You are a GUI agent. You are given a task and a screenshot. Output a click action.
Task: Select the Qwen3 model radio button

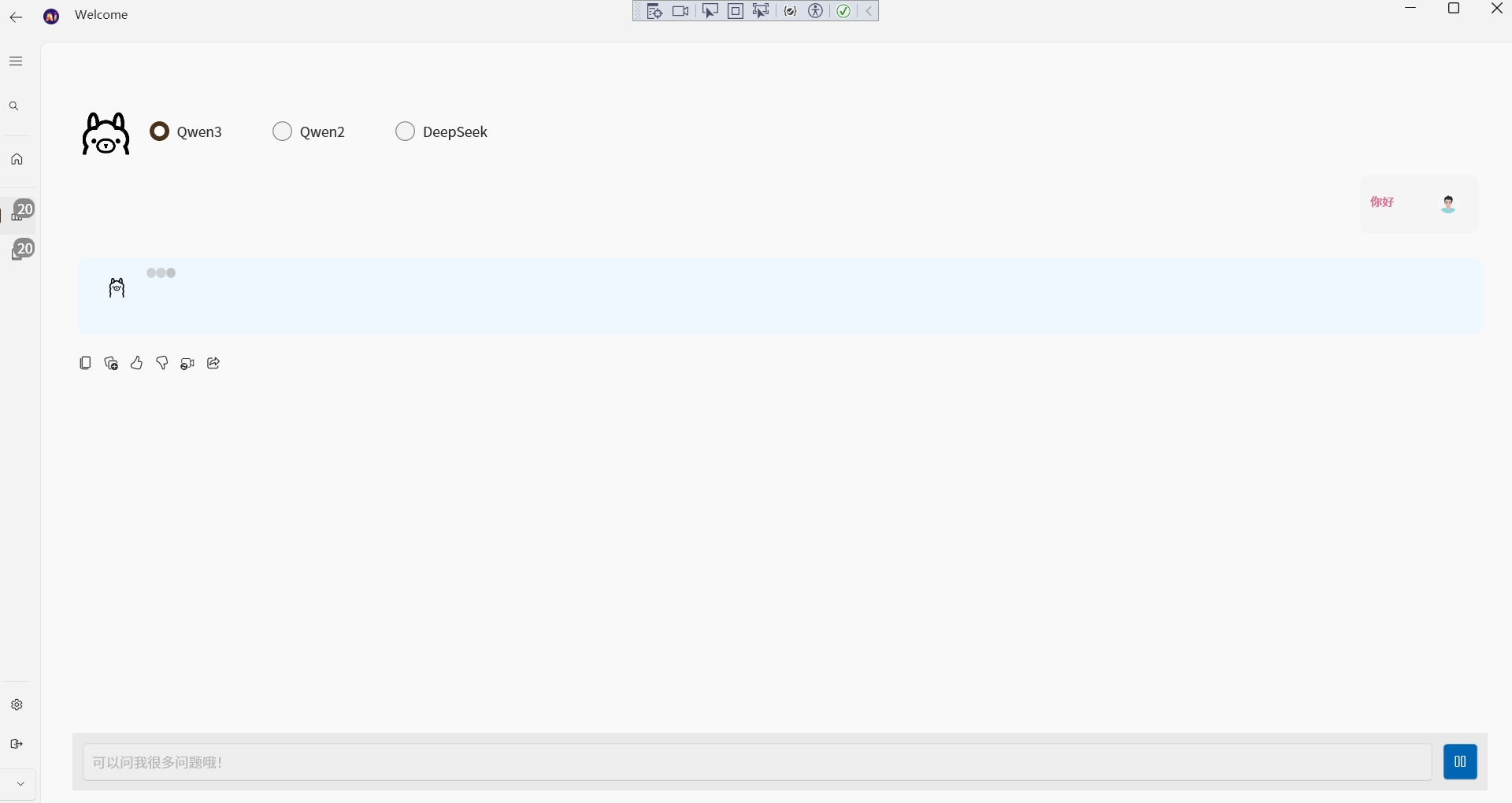(x=160, y=131)
